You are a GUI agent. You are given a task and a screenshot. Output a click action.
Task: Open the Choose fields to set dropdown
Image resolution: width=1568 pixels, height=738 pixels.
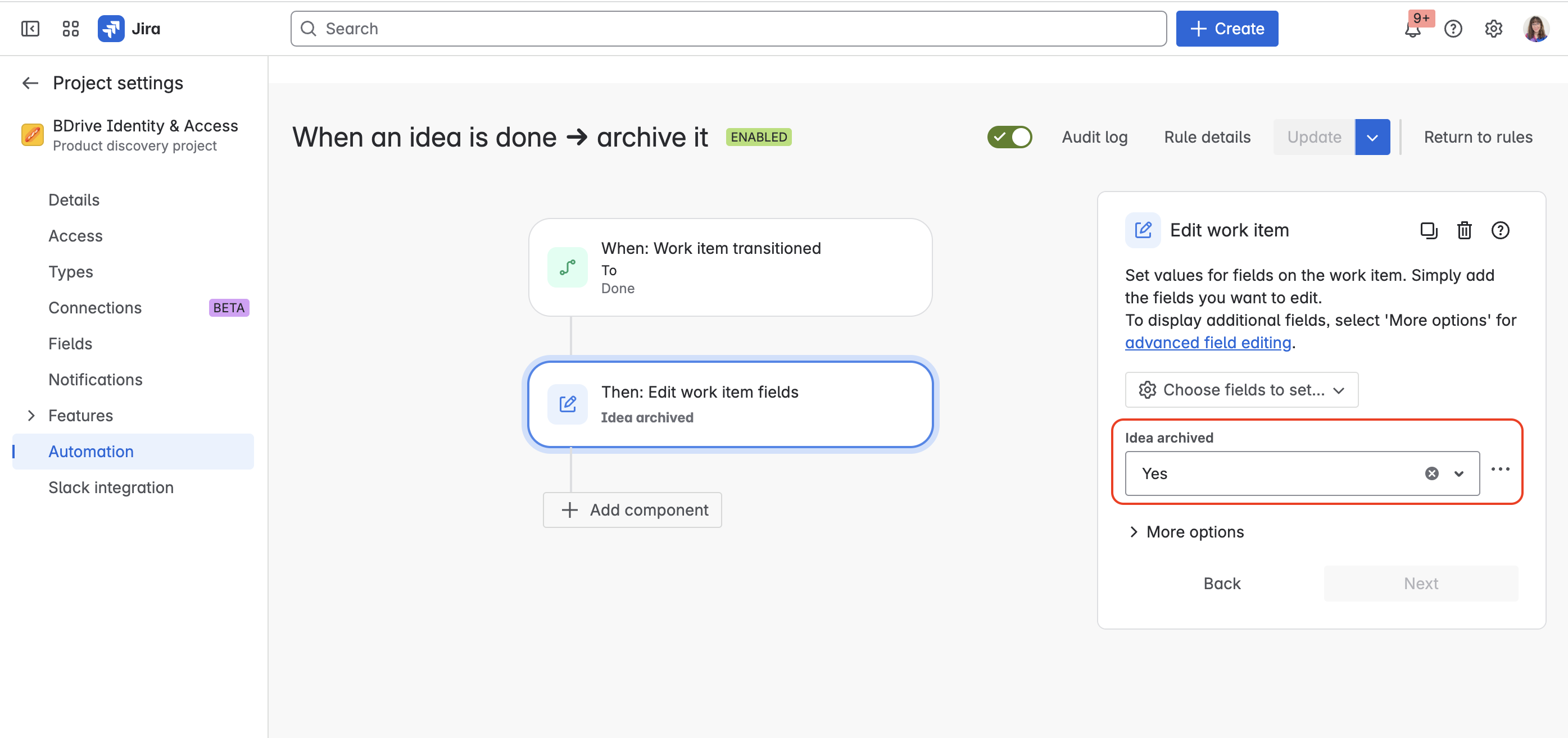pos(1241,389)
